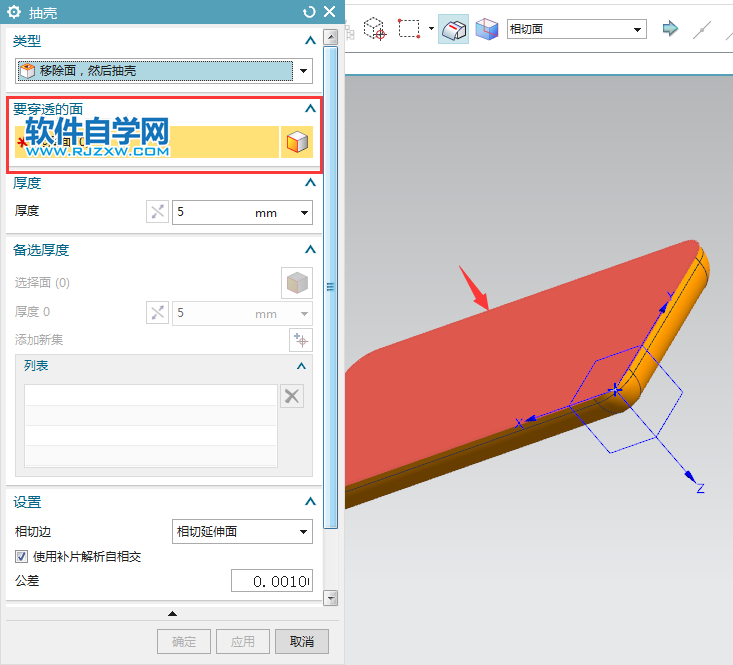Toggle the highlighted face rule toolbar icon

[x=453, y=29]
